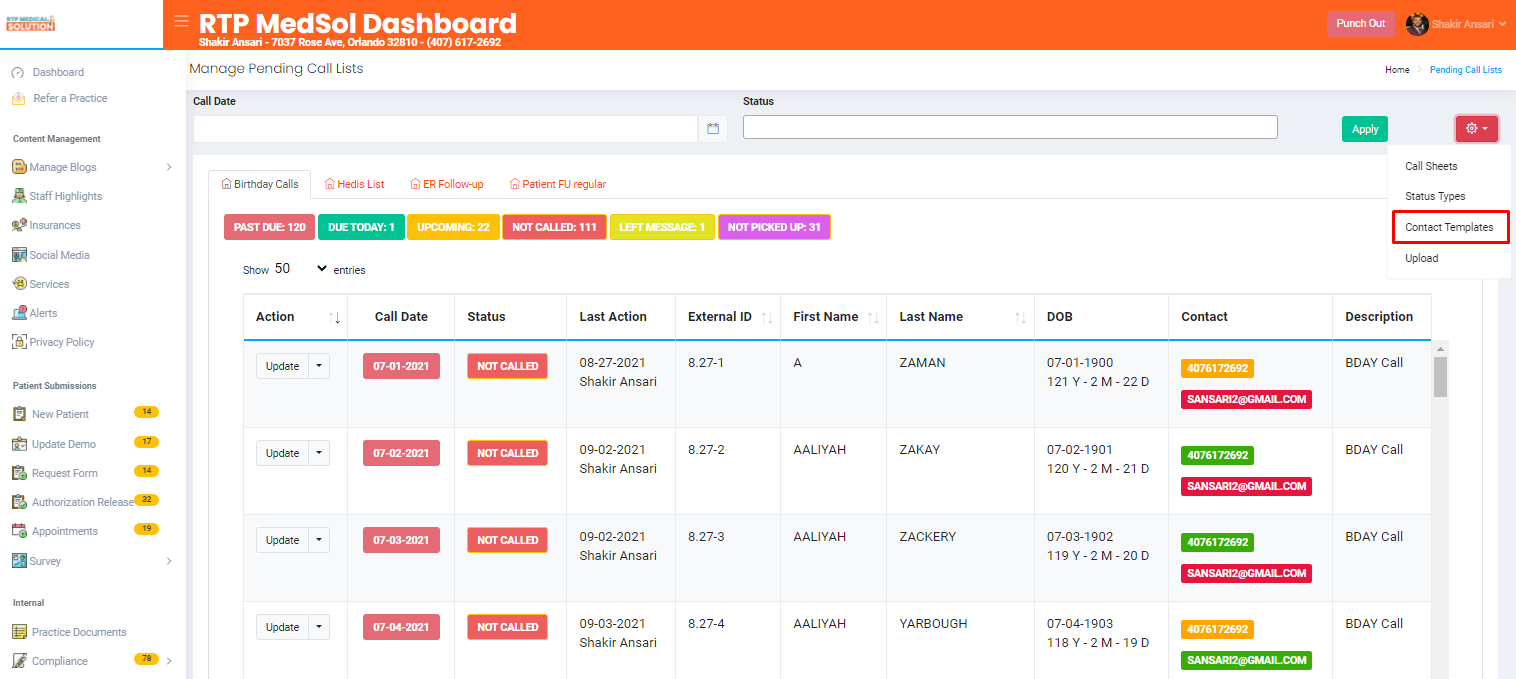Click the Appointments sidebar icon
The height and width of the screenshot is (679, 1516).
pos(19,531)
